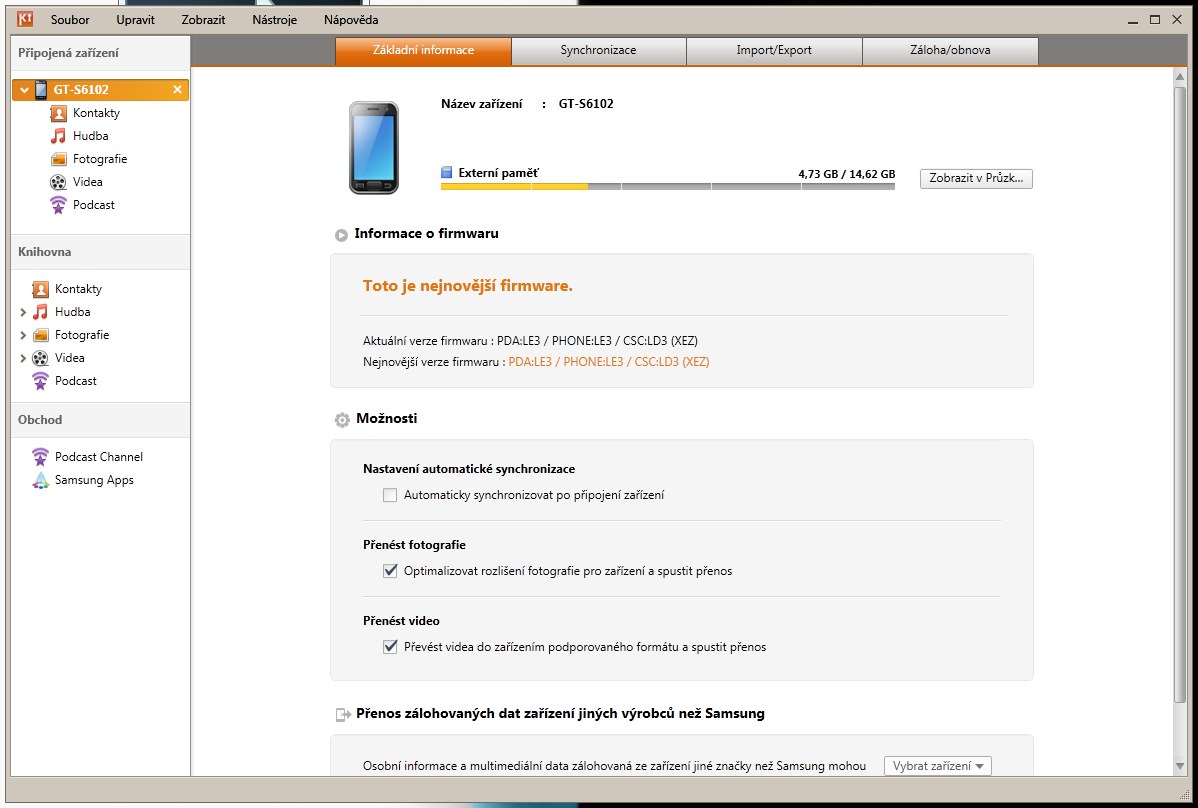1198x808 pixels.
Task: Select Samsung Apps in Obchod section
Action: [94, 480]
